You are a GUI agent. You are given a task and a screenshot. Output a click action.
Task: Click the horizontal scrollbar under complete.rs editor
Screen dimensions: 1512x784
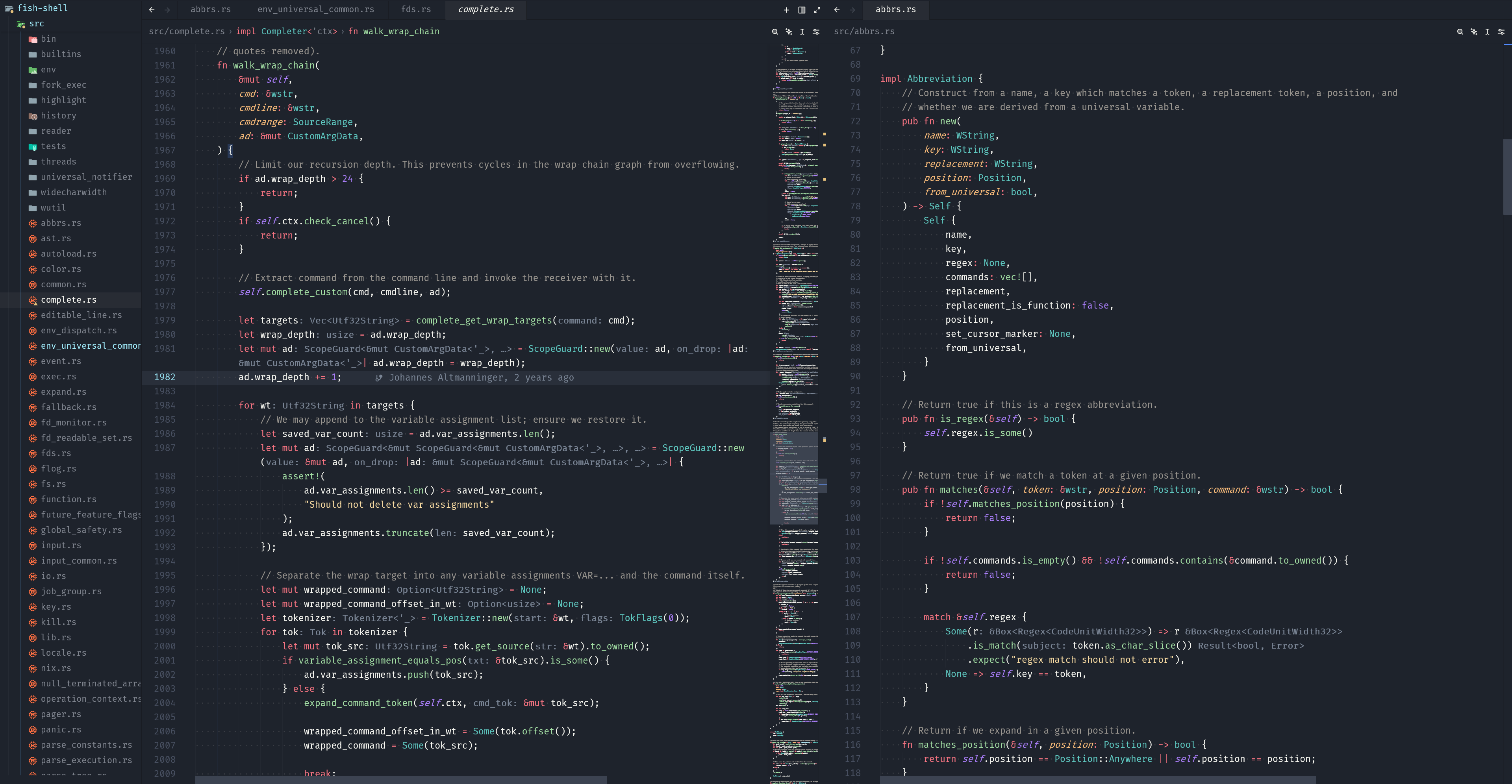[x=400, y=780]
